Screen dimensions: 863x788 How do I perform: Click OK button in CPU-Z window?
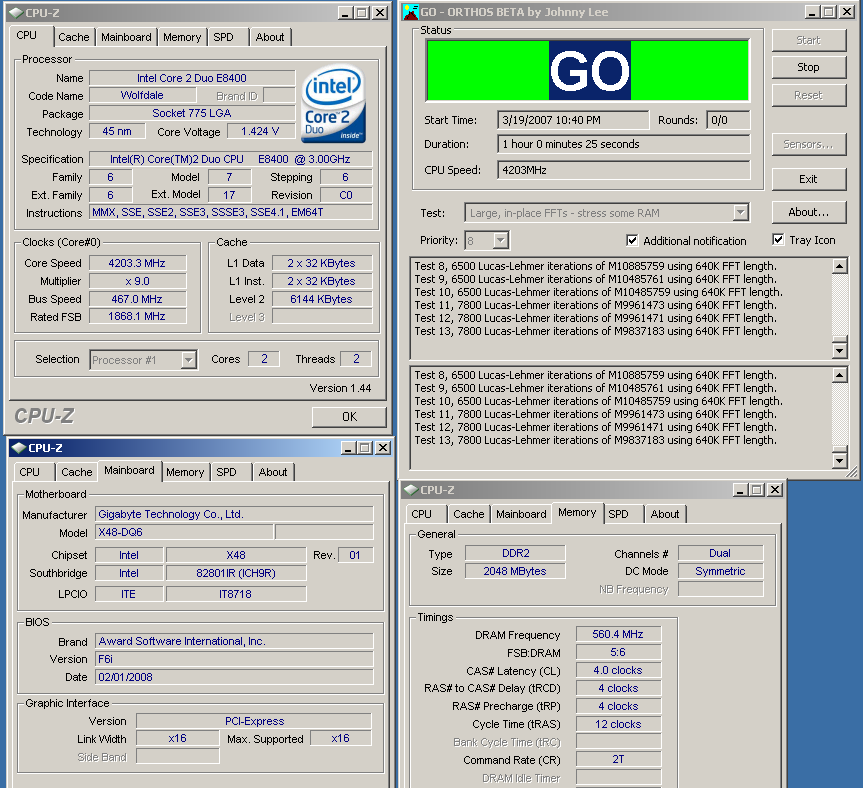tap(349, 417)
